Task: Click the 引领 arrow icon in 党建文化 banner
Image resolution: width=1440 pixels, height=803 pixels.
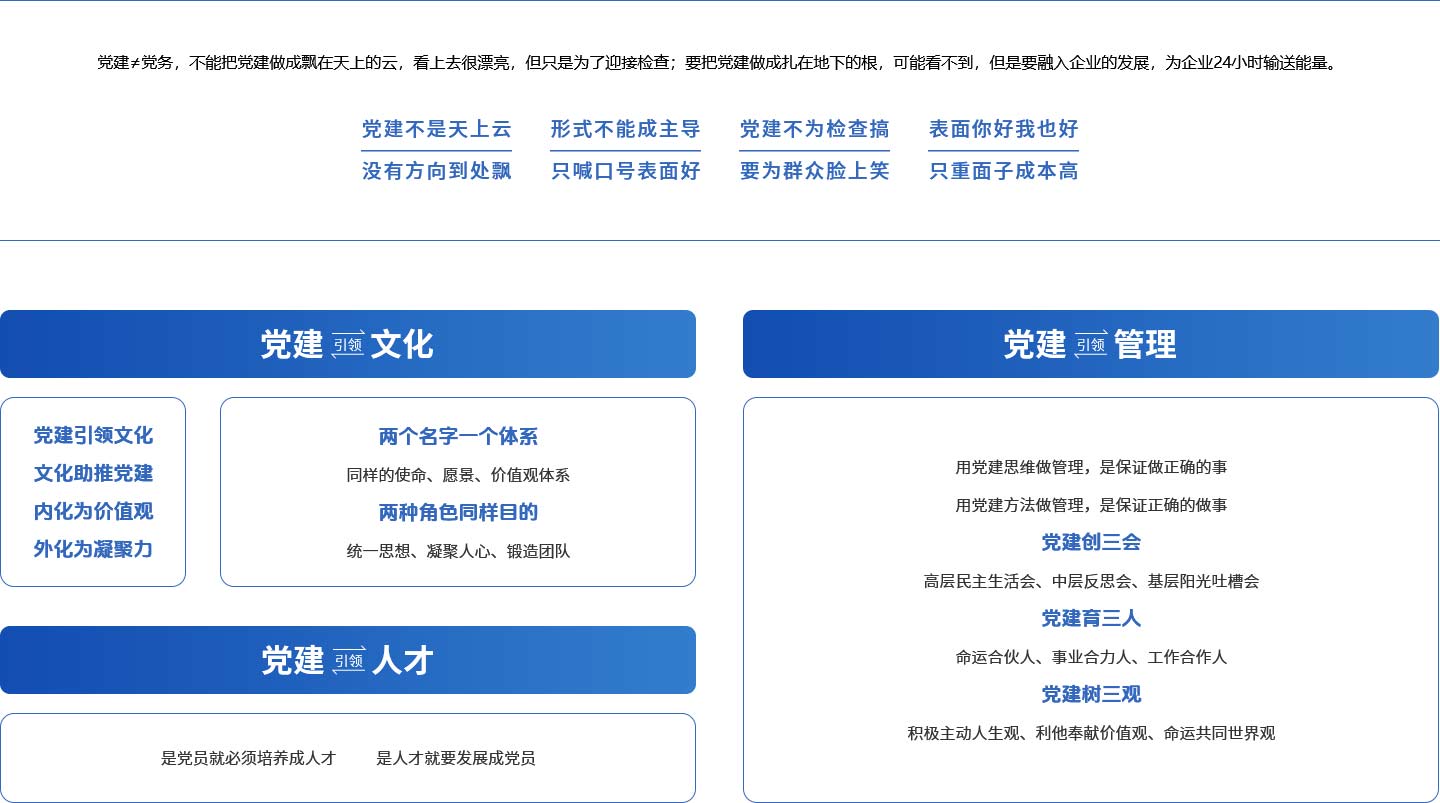Action: pyautogui.click(x=348, y=344)
